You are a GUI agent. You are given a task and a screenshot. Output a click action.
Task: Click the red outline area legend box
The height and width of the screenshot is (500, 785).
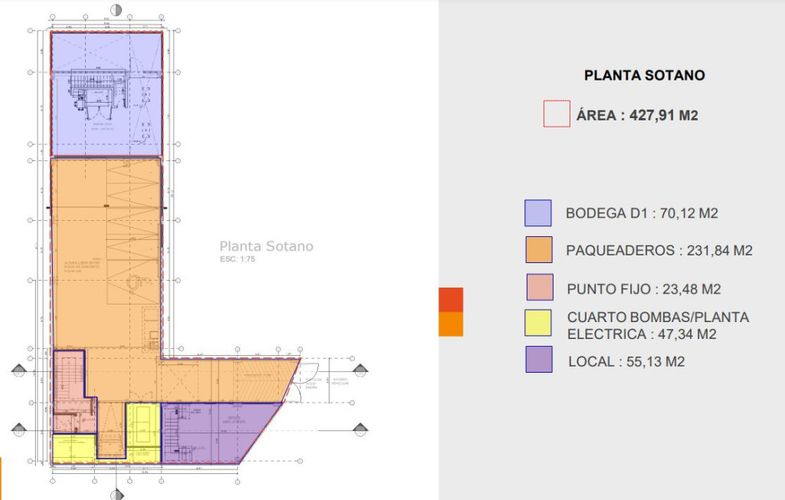coord(557,114)
